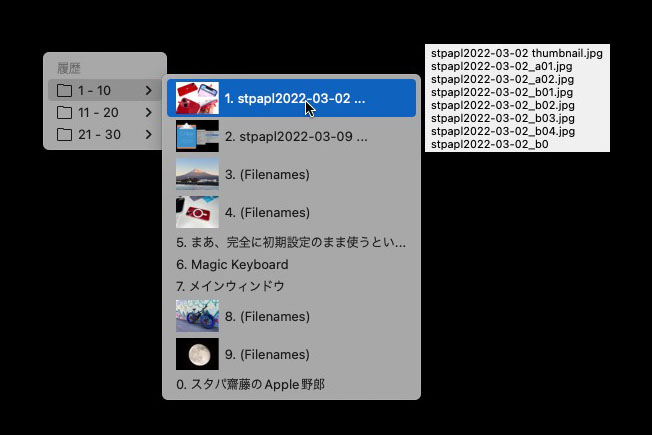Choose item 4. (Filenames) with red phone case
Screen dimensions: 652x435
pyautogui.click(x=291, y=213)
